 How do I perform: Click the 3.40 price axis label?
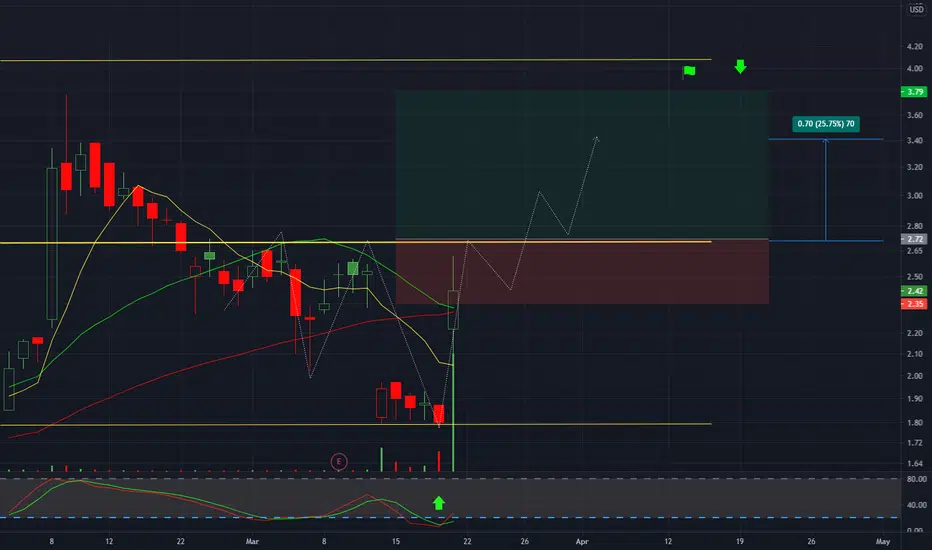(x=915, y=141)
